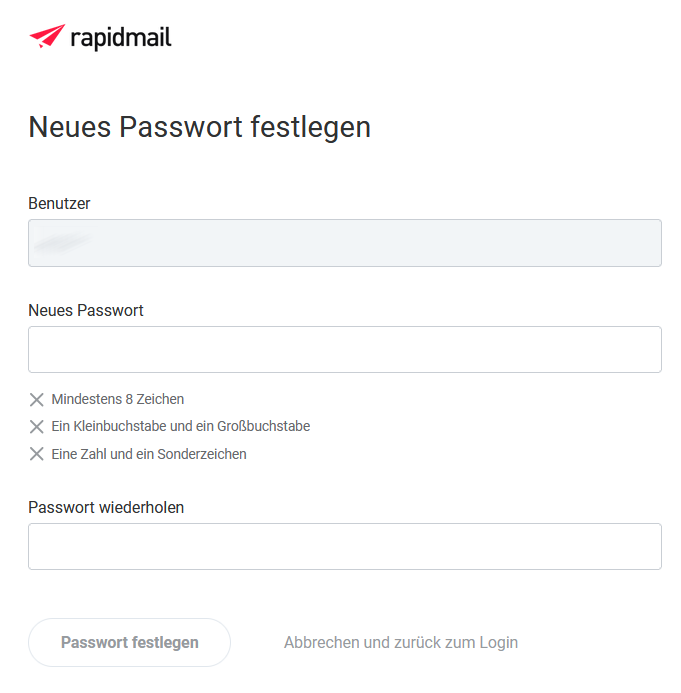The image size is (681, 693).
Task: Click the Benutzer field label
Action: pos(59,203)
